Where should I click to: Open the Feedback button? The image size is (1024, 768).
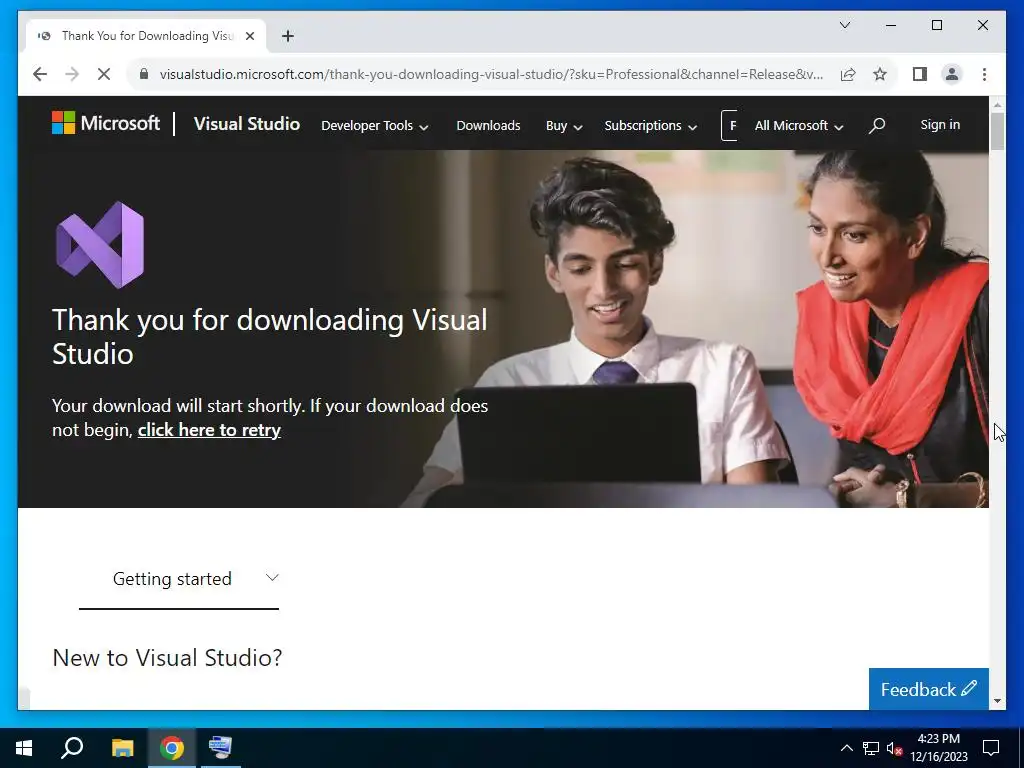928,689
